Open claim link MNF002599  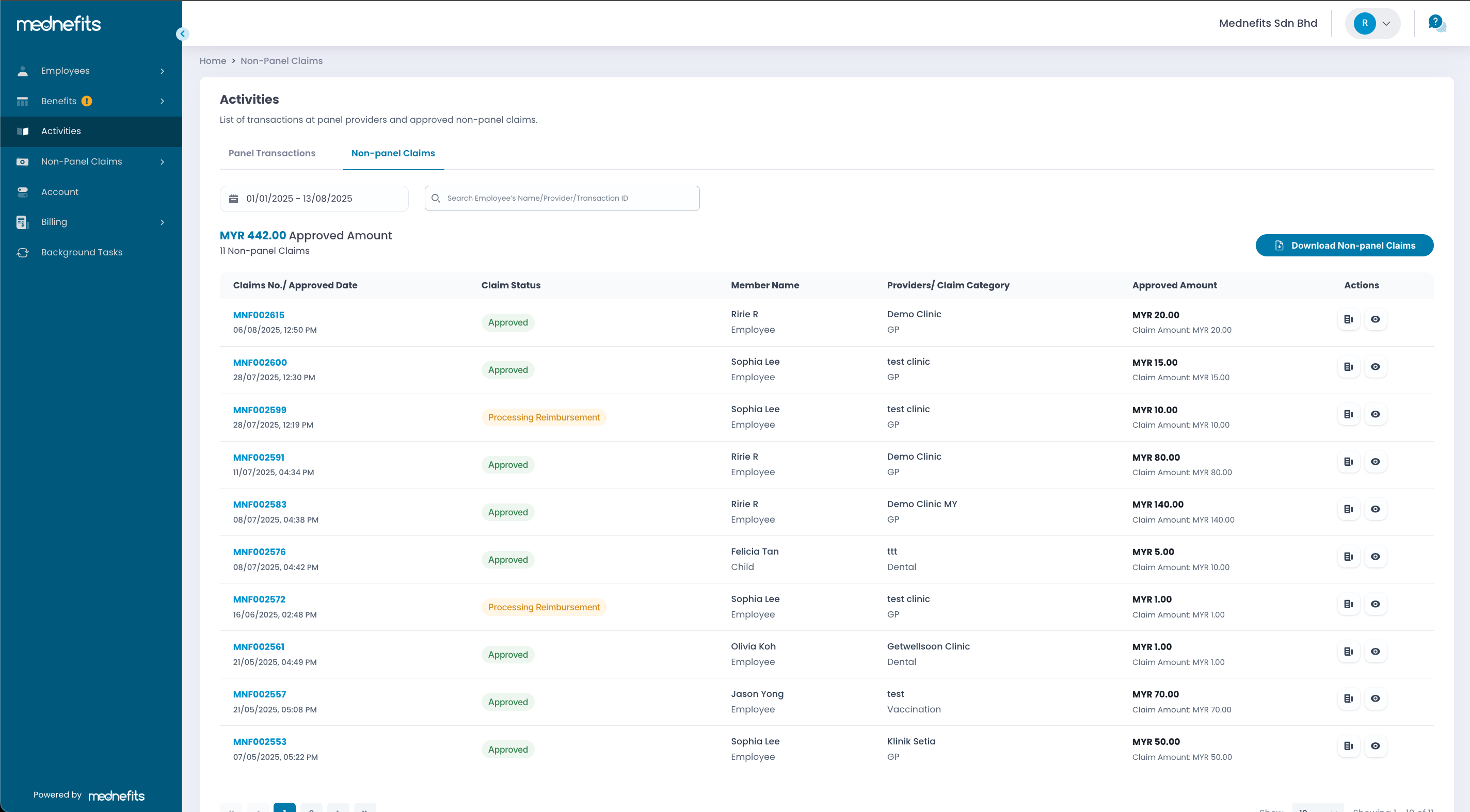[x=260, y=410]
